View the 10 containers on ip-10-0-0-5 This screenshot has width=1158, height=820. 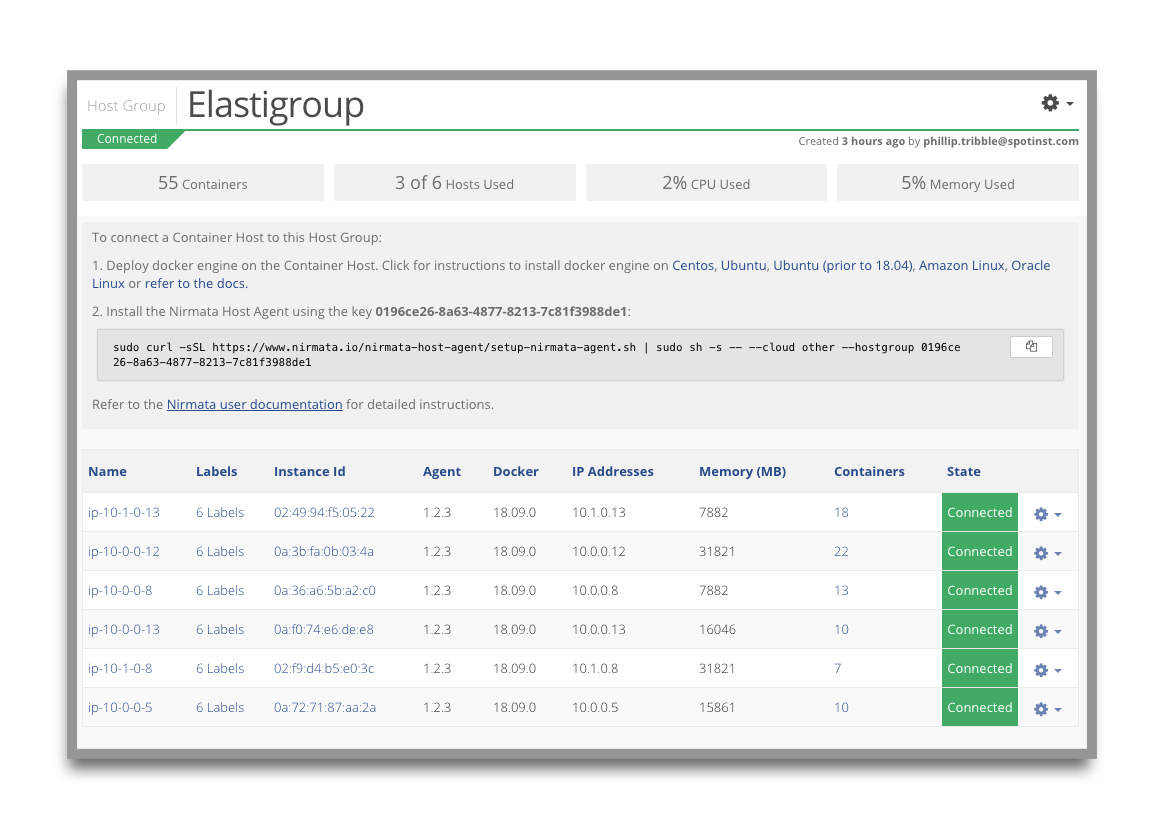[x=841, y=707]
